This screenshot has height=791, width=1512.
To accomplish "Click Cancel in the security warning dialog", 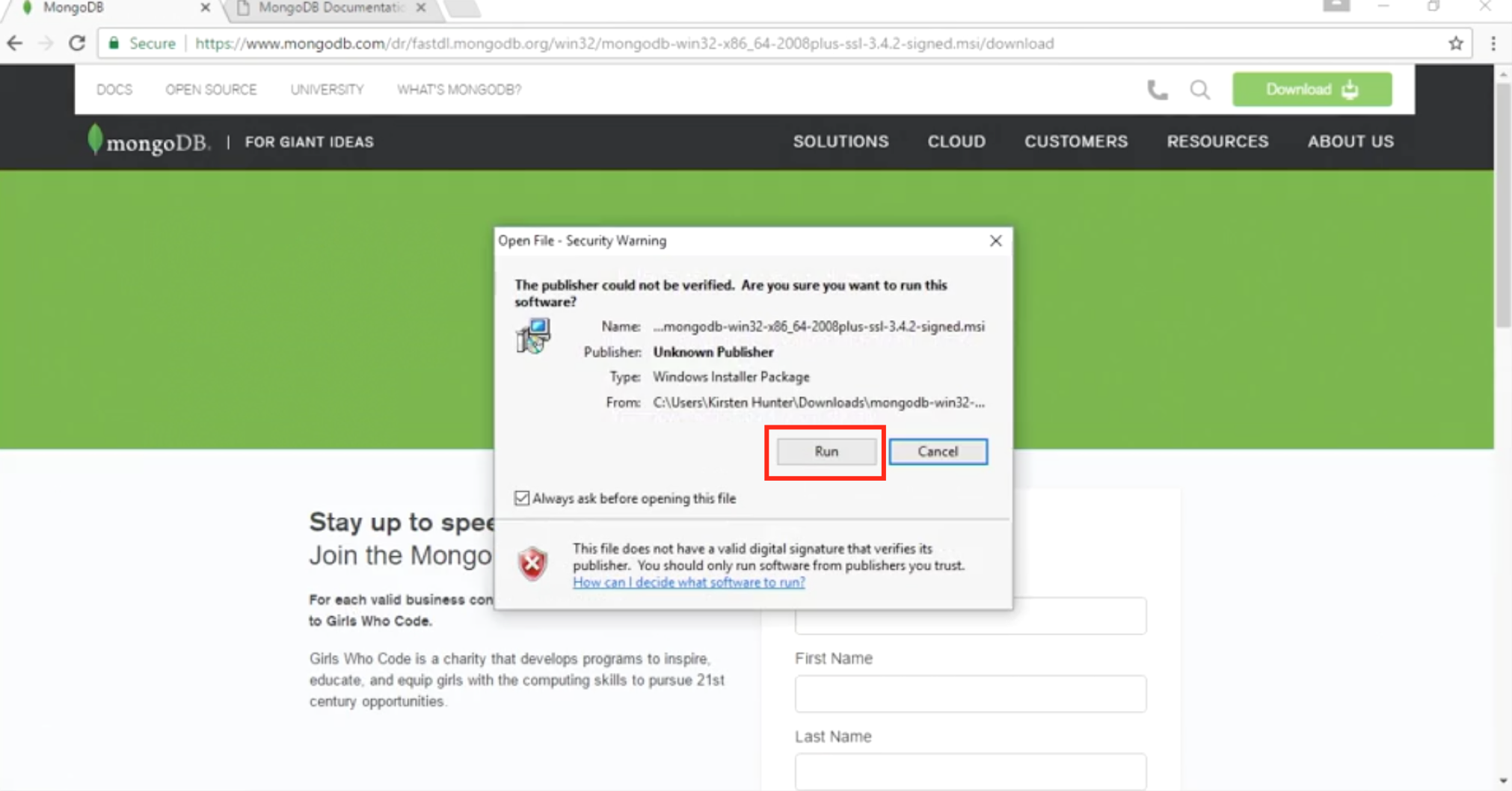I will (x=938, y=452).
